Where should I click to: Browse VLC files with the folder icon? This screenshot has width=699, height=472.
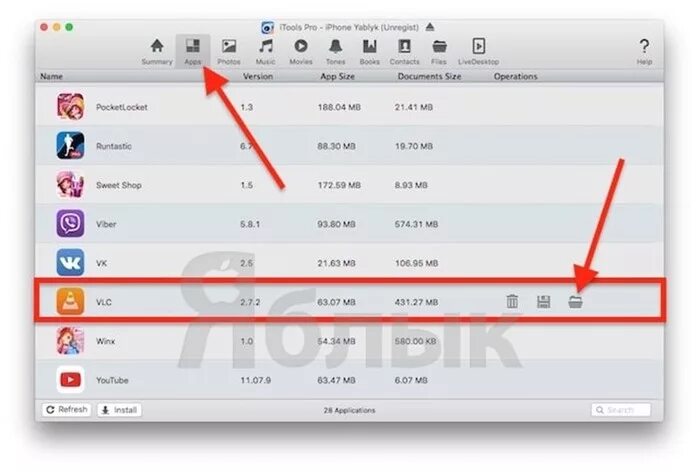tap(575, 302)
